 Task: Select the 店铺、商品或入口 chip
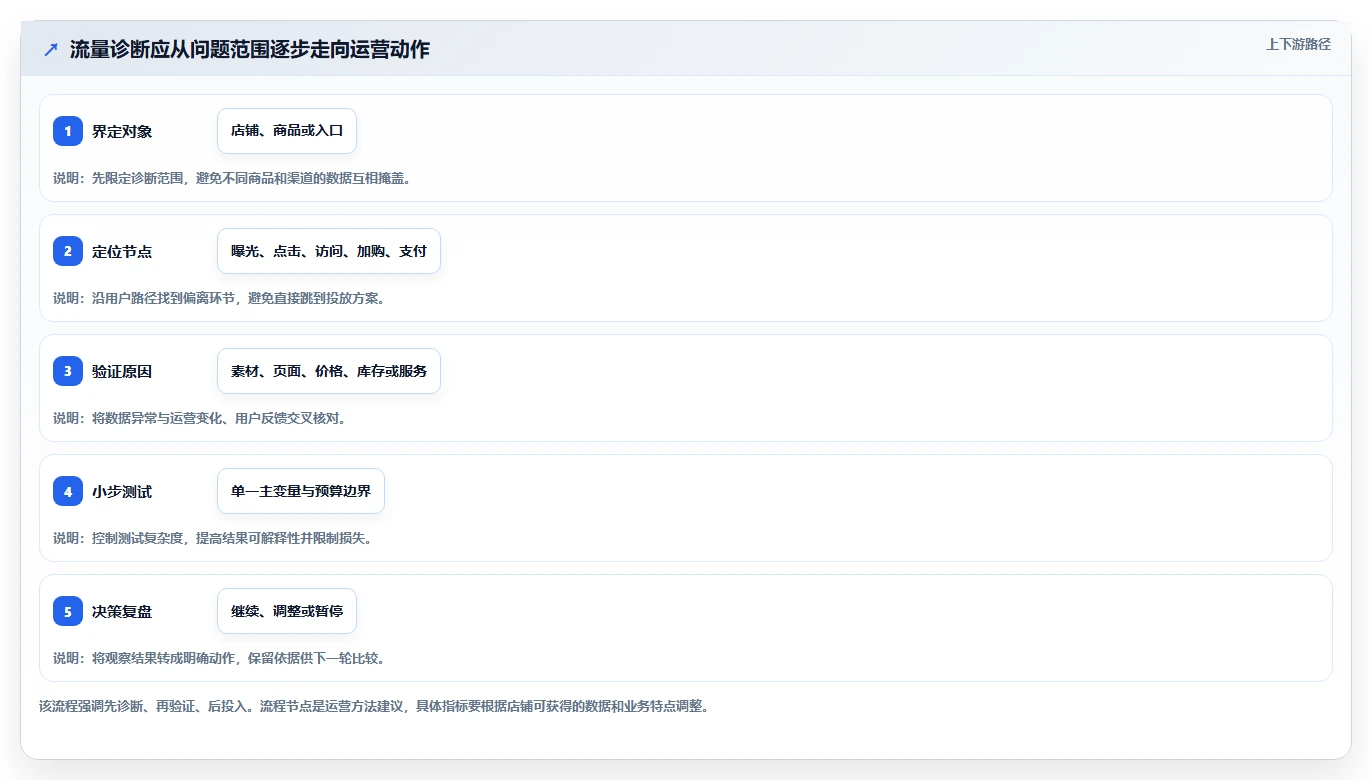tap(287, 131)
